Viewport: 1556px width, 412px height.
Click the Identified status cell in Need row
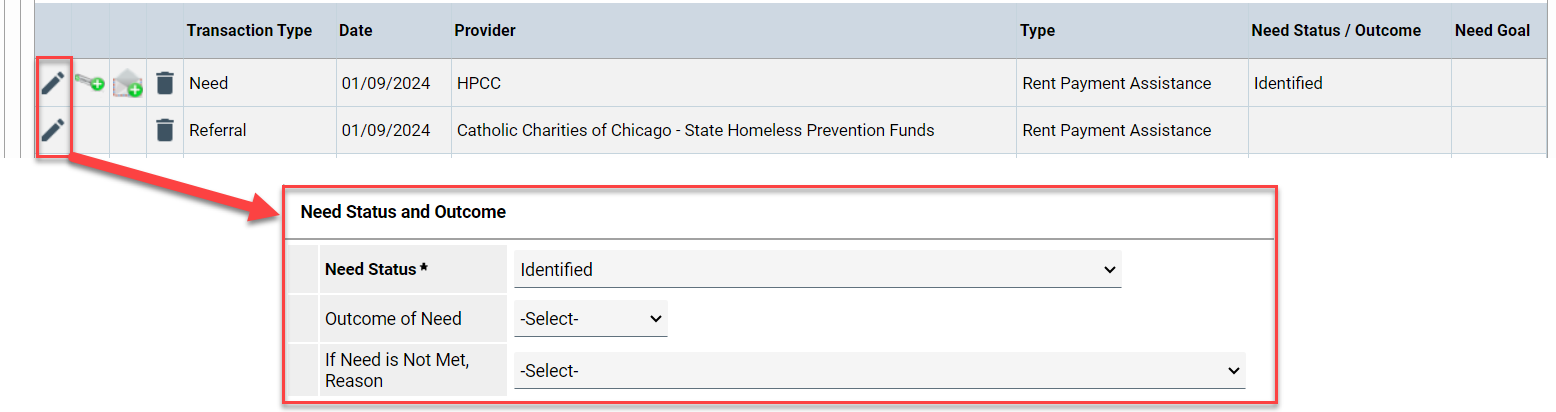coord(1288,83)
